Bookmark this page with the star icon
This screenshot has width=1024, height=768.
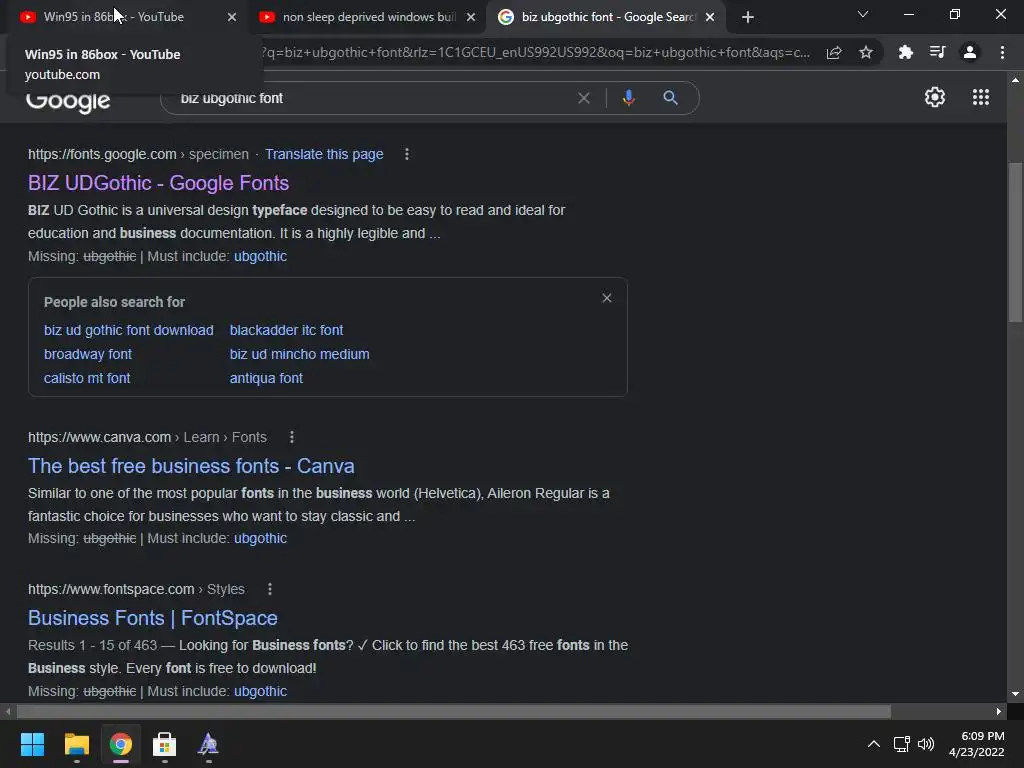(x=866, y=53)
